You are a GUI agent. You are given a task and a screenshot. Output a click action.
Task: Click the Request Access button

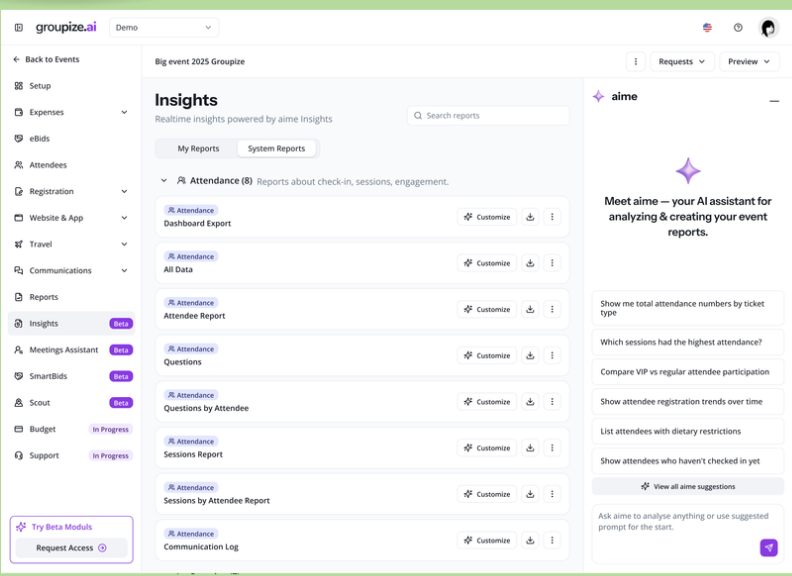pos(71,548)
